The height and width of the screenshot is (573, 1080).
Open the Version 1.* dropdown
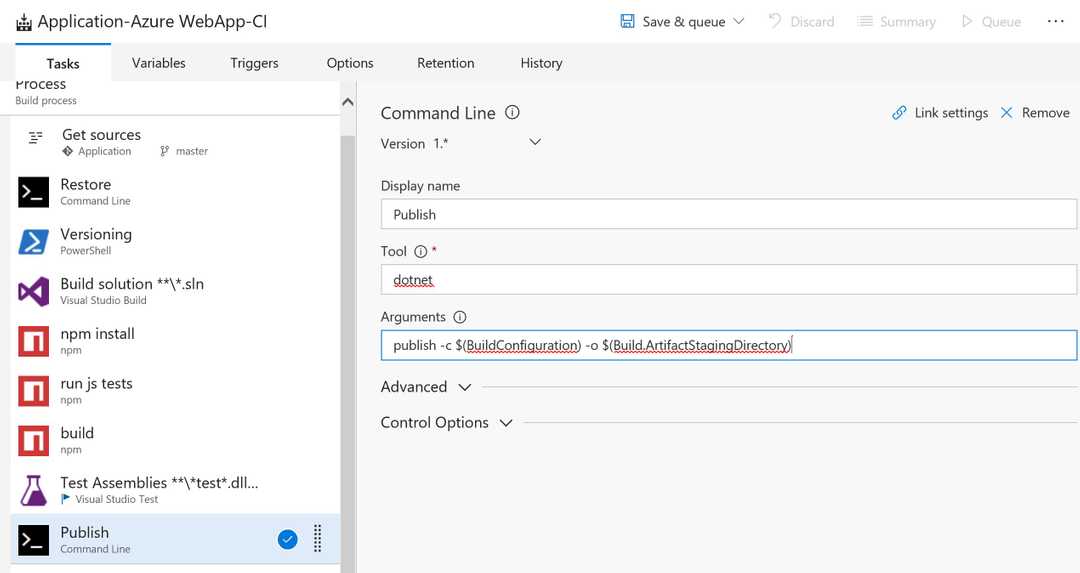(535, 142)
